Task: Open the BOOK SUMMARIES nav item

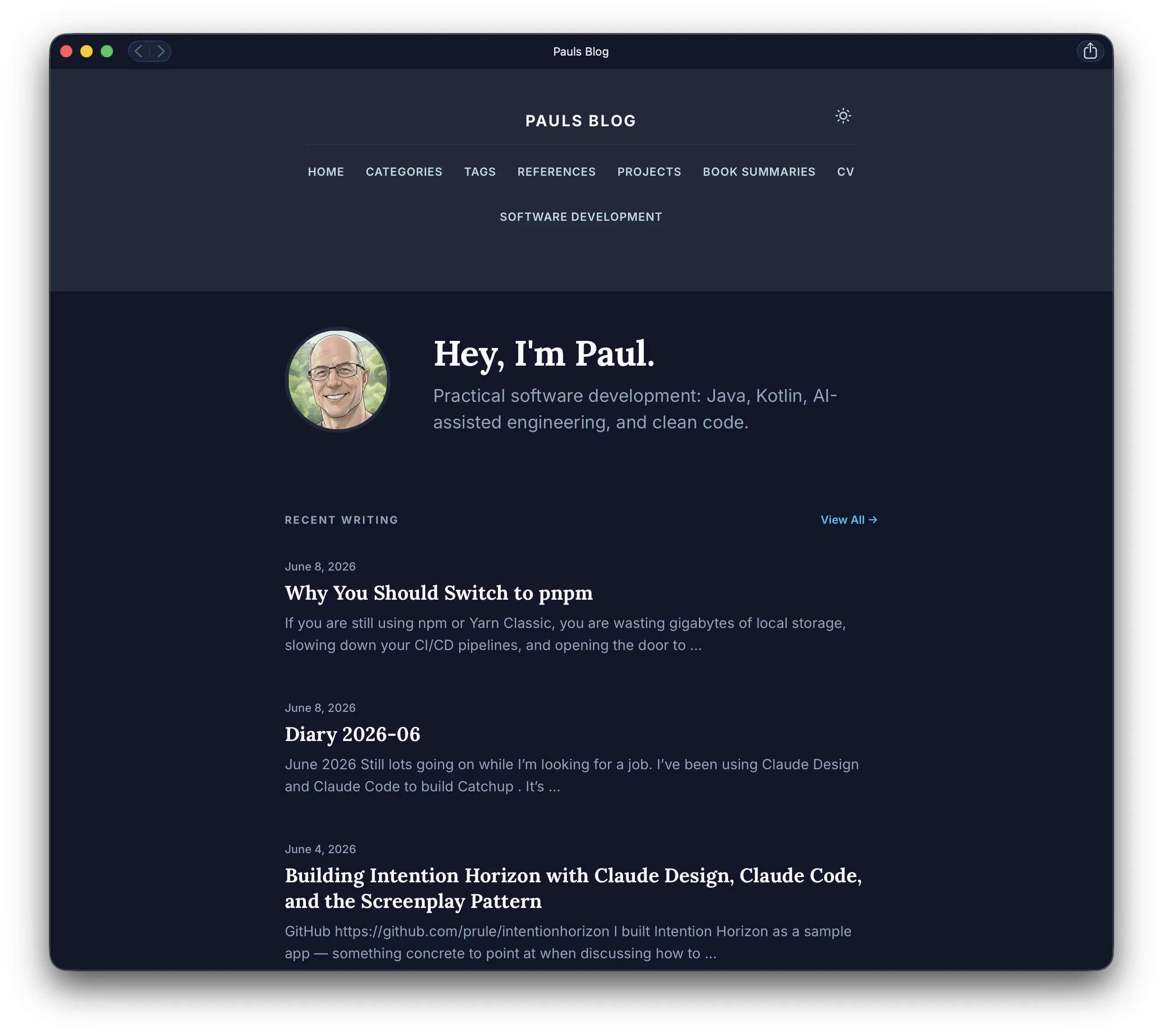Action: click(759, 171)
